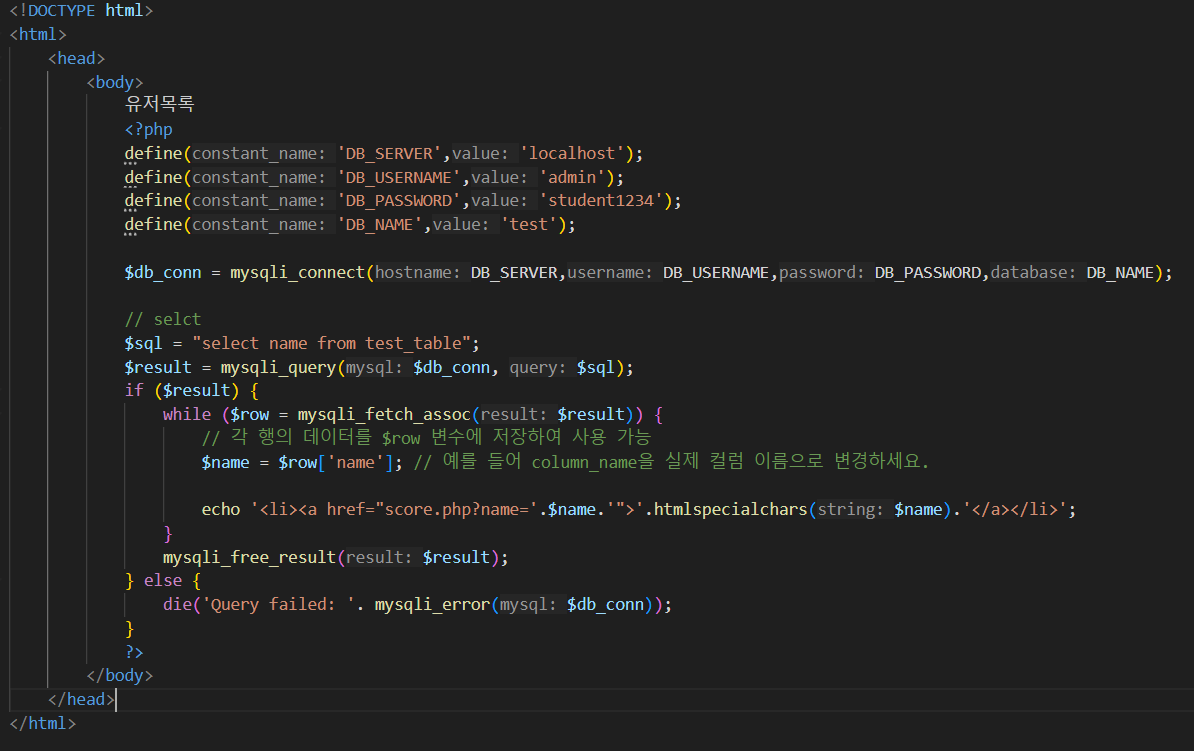Click the opening <?php tag
1194x751 pixels.
[x=148, y=129]
